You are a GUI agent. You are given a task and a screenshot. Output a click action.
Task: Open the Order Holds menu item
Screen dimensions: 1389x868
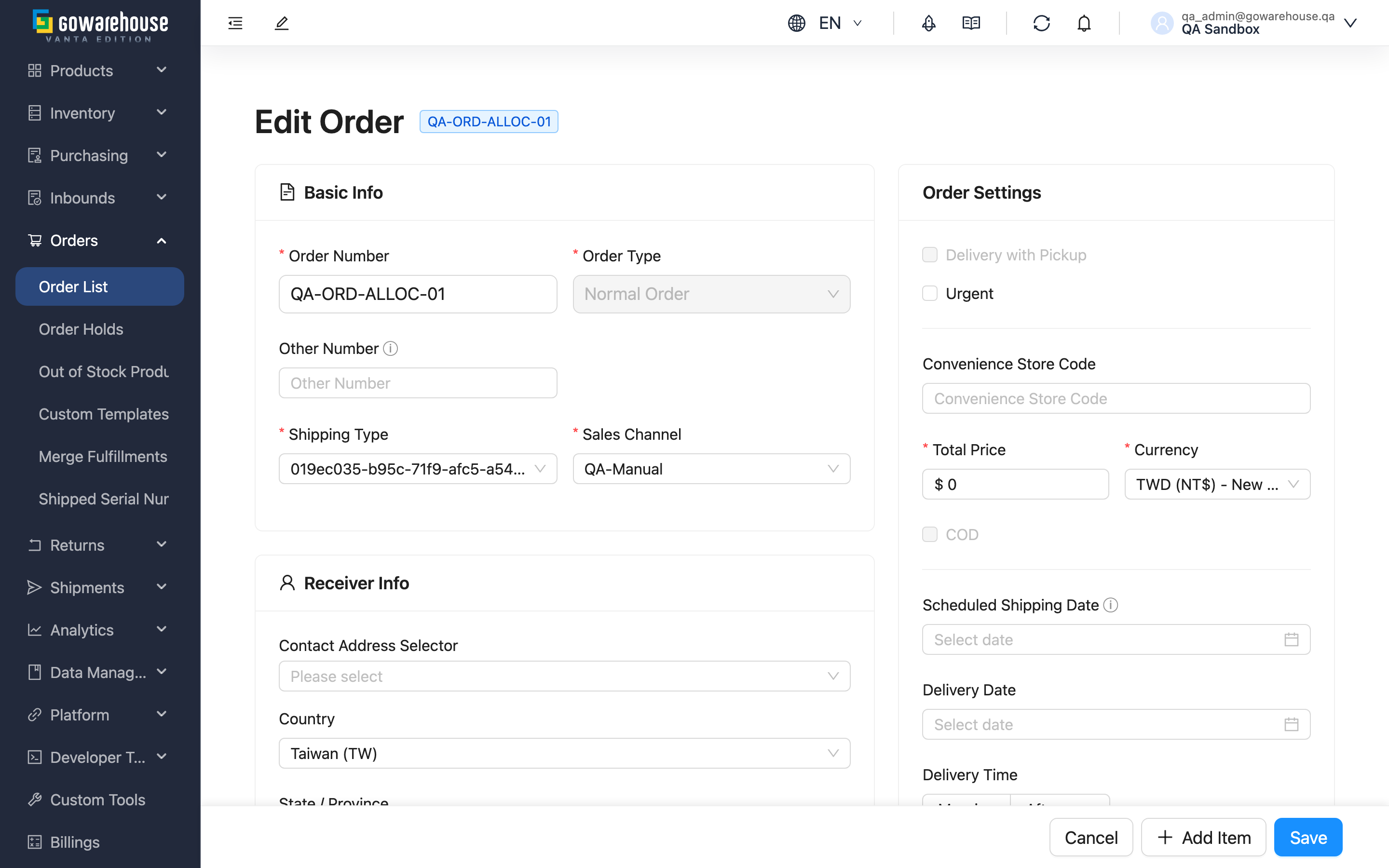100,329
